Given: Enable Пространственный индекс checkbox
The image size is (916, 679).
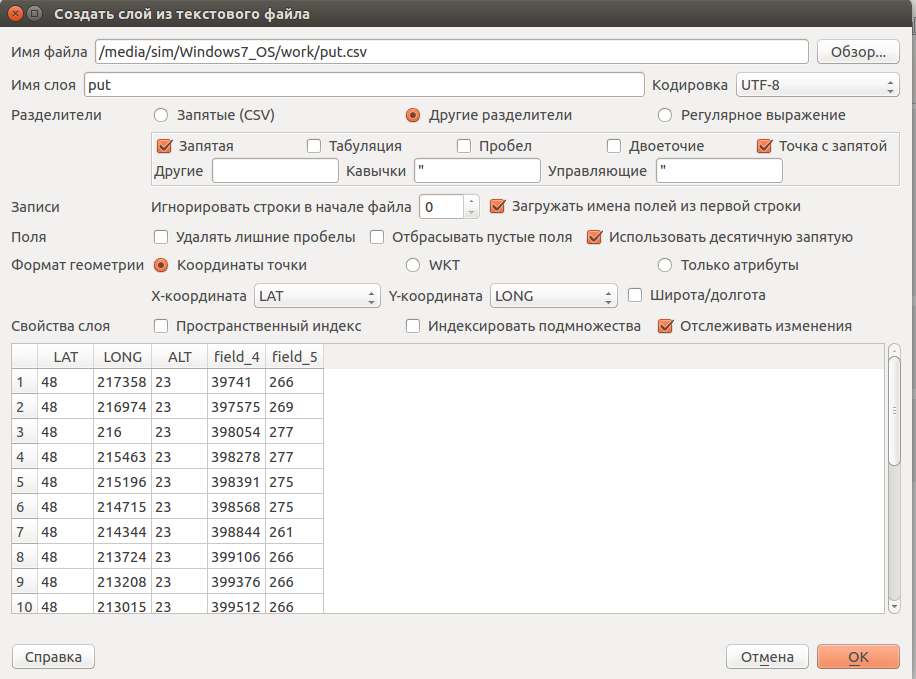Looking at the screenshot, I should [x=162, y=326].
